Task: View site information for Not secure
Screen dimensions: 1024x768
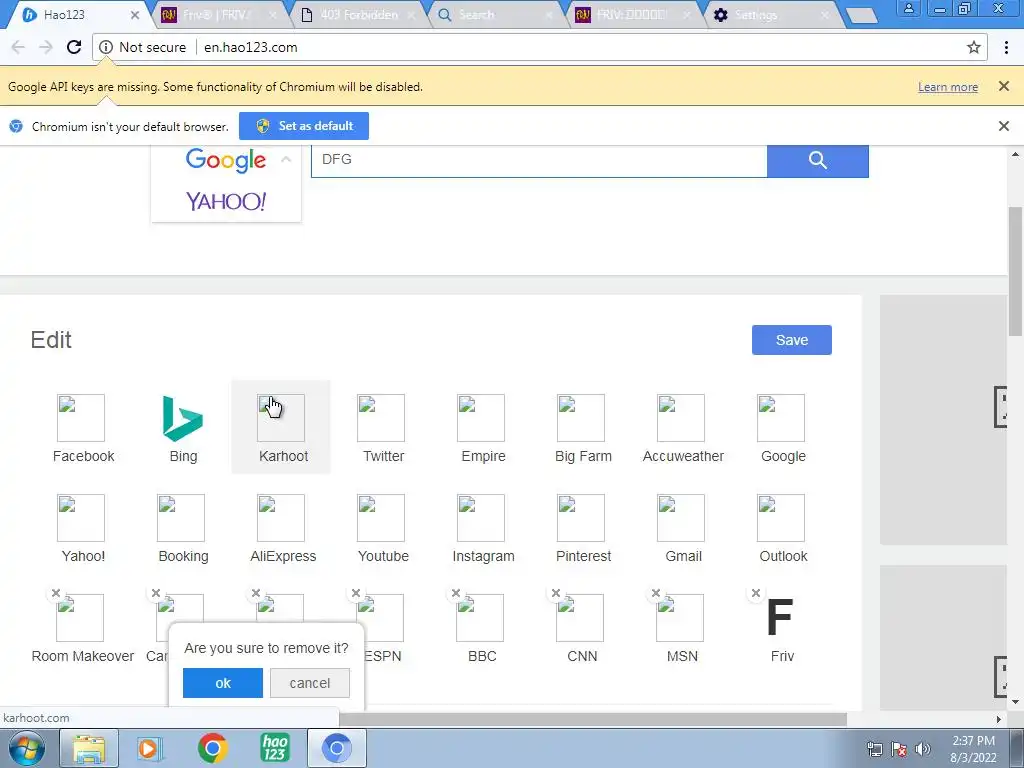Action: (143, 47)
